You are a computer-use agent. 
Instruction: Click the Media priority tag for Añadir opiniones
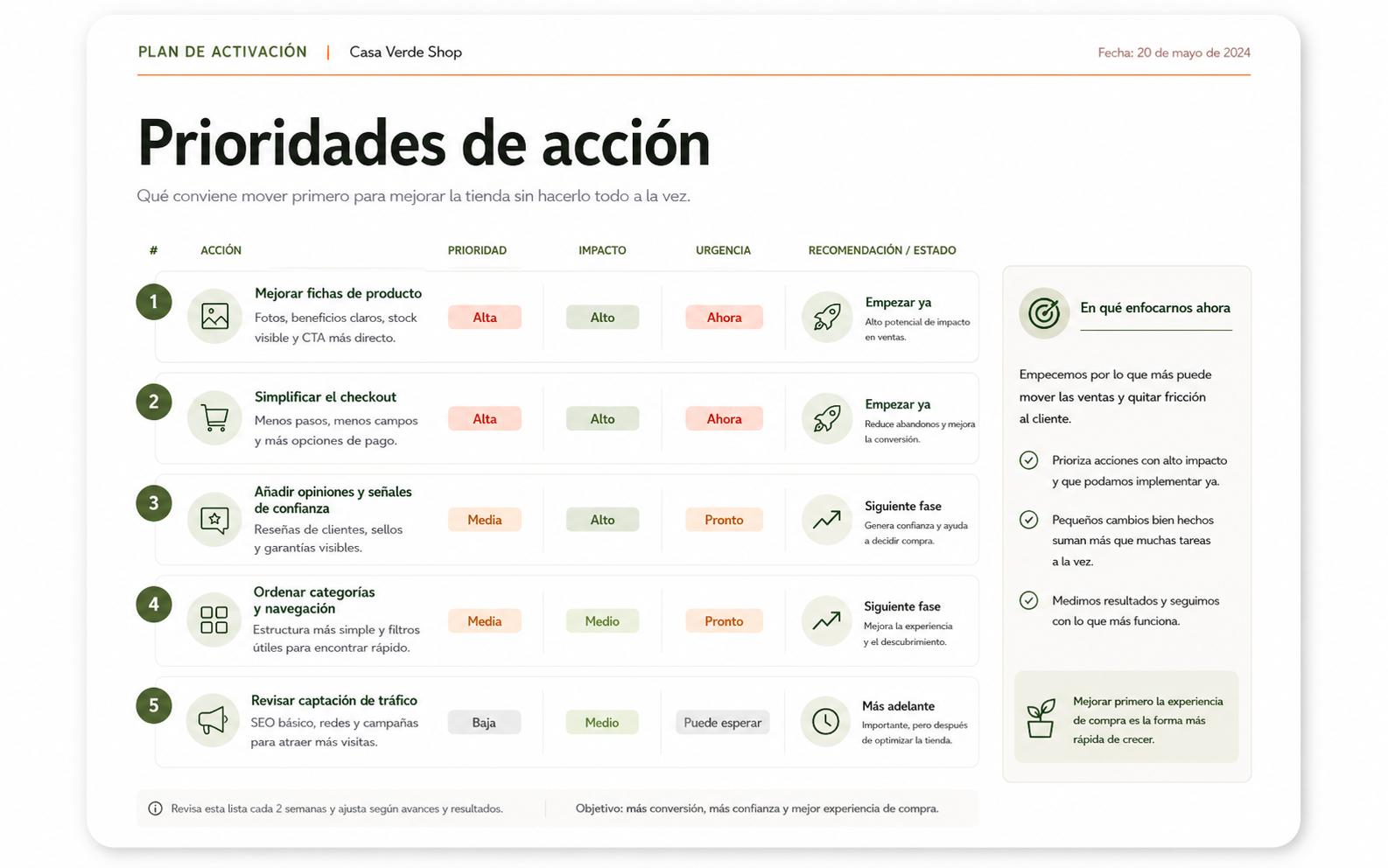coord(485,520)
